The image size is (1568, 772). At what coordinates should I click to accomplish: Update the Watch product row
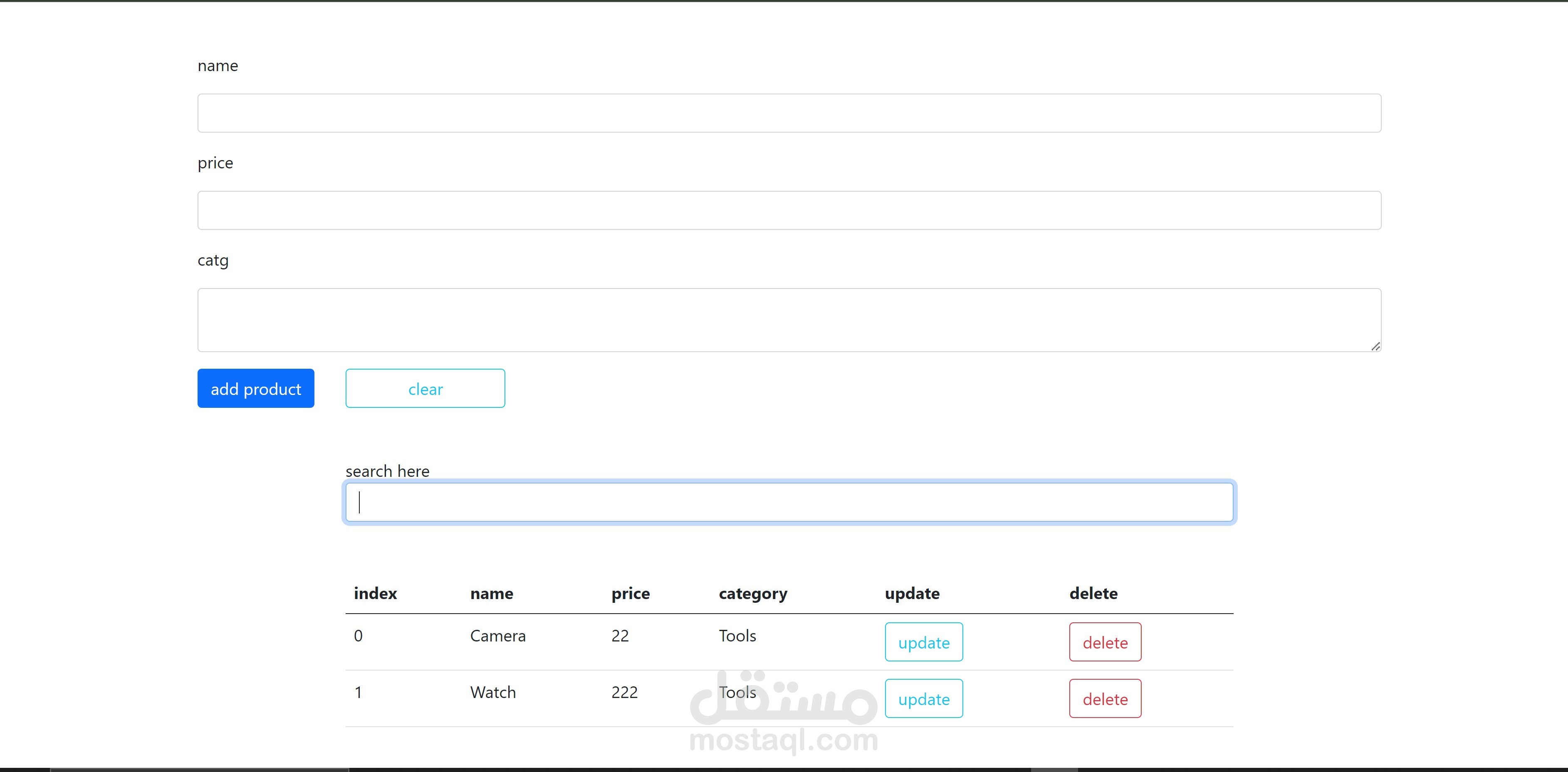(x=923, y=698)
